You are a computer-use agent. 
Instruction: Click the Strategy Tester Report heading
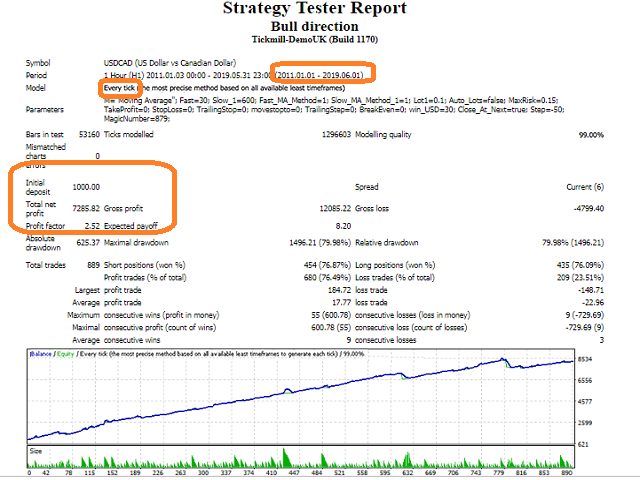coord(315,8)
